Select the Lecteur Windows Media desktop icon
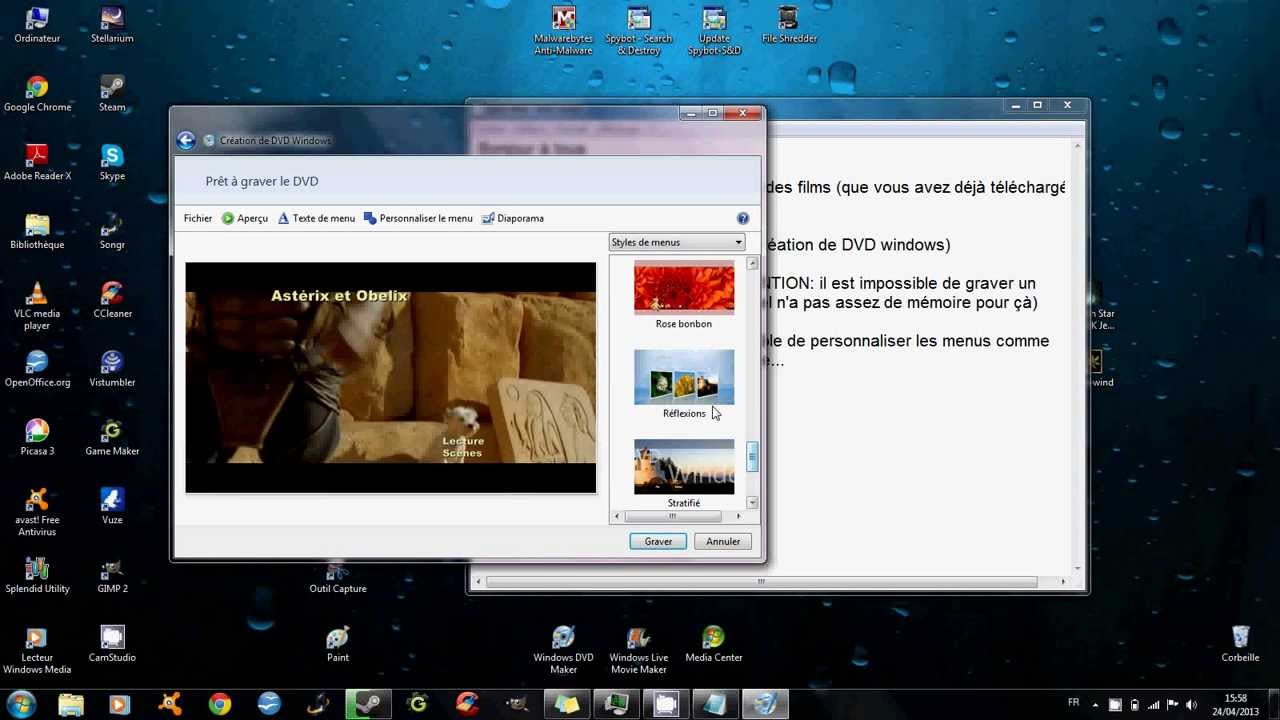The width and height of the screenshot is (1280, 720). pyautogui.click(x=37, y=650)
